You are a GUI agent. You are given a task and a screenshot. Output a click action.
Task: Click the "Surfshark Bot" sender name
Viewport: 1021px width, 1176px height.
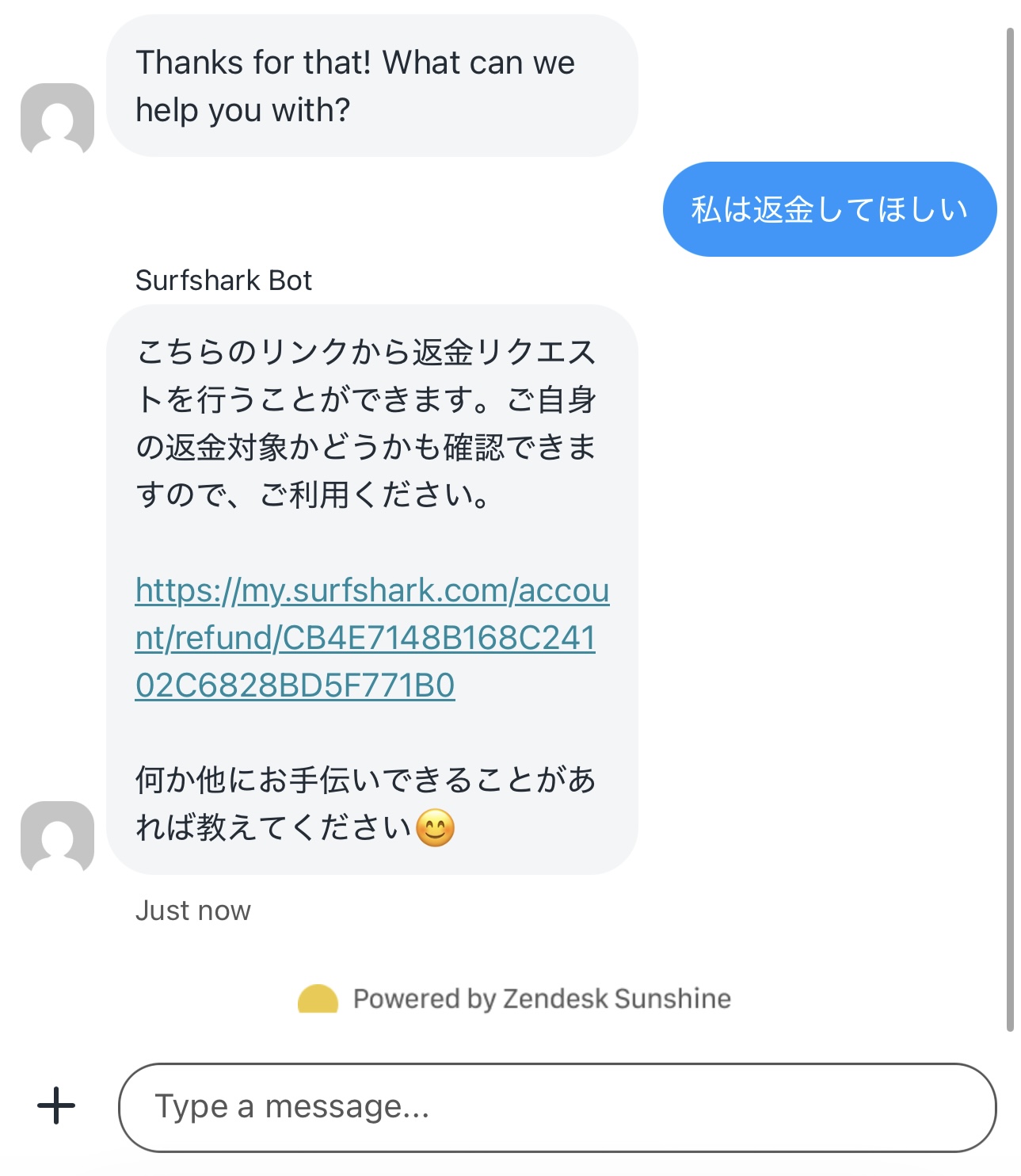click(223, 281)
